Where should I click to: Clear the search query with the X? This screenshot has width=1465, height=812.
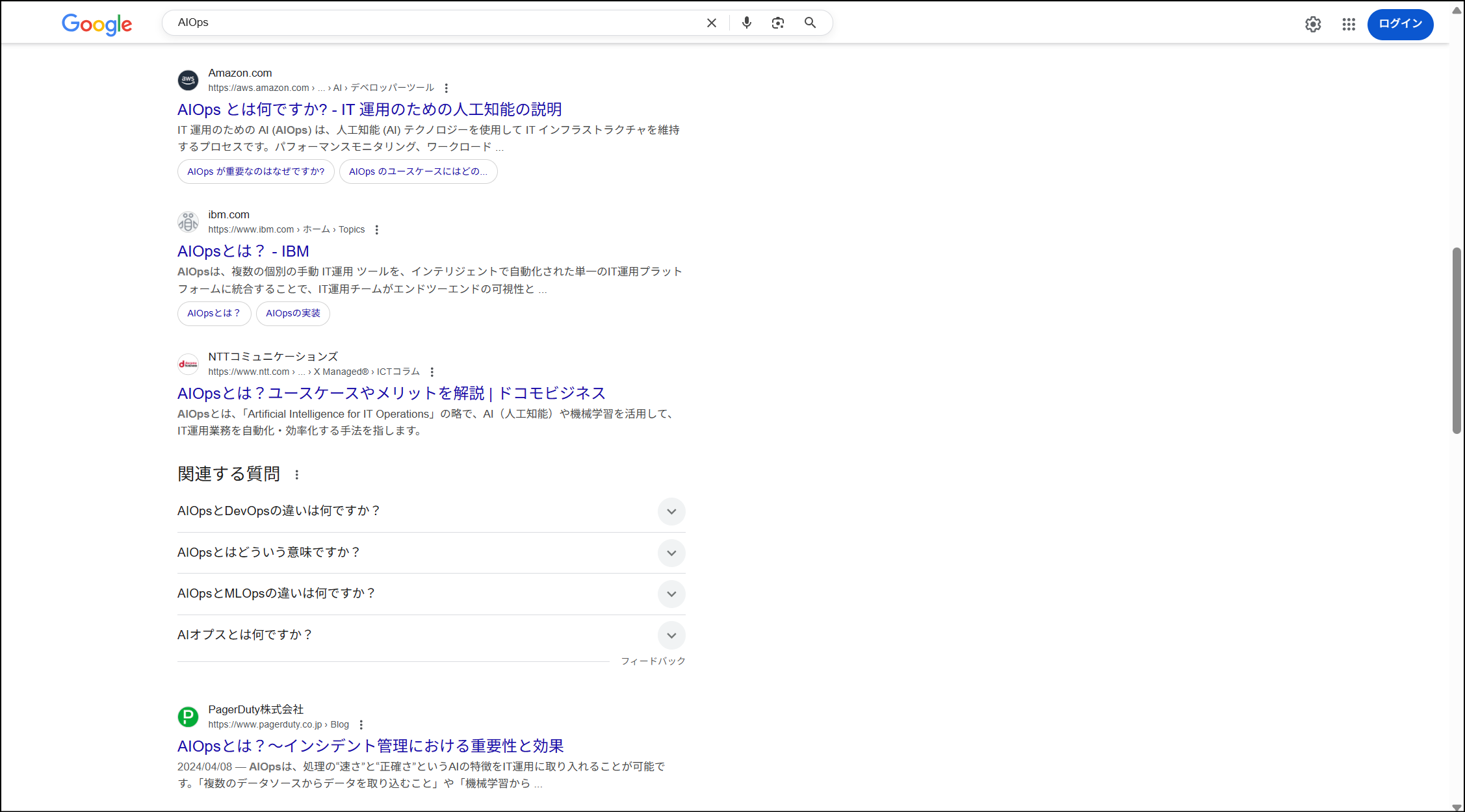tap(711, 22)
